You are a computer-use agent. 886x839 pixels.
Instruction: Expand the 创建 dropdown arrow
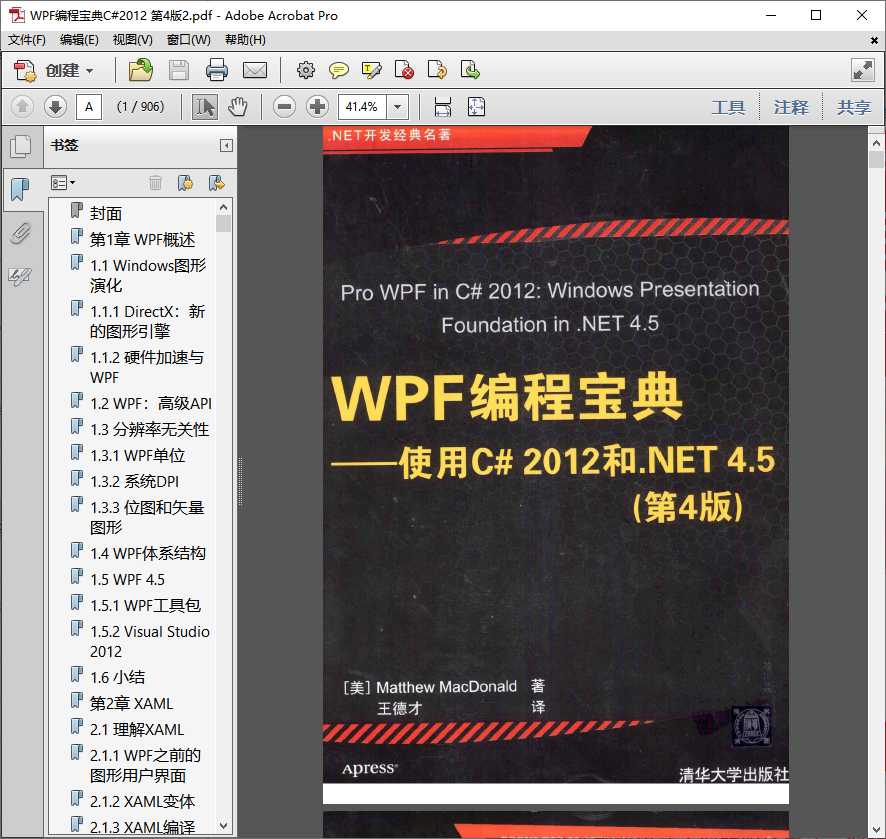(89, 71)
